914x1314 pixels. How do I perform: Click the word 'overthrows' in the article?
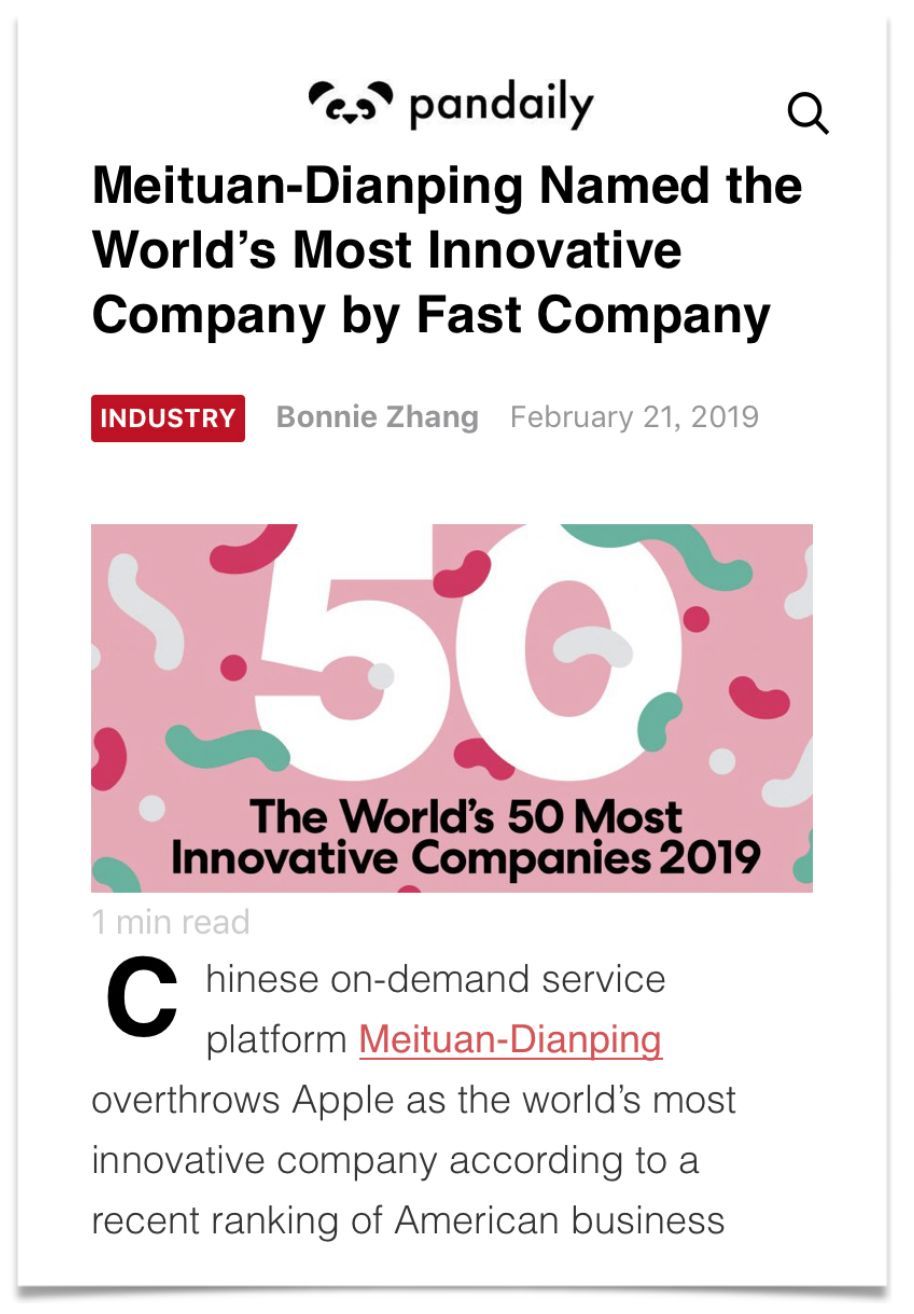point(186,1100)
